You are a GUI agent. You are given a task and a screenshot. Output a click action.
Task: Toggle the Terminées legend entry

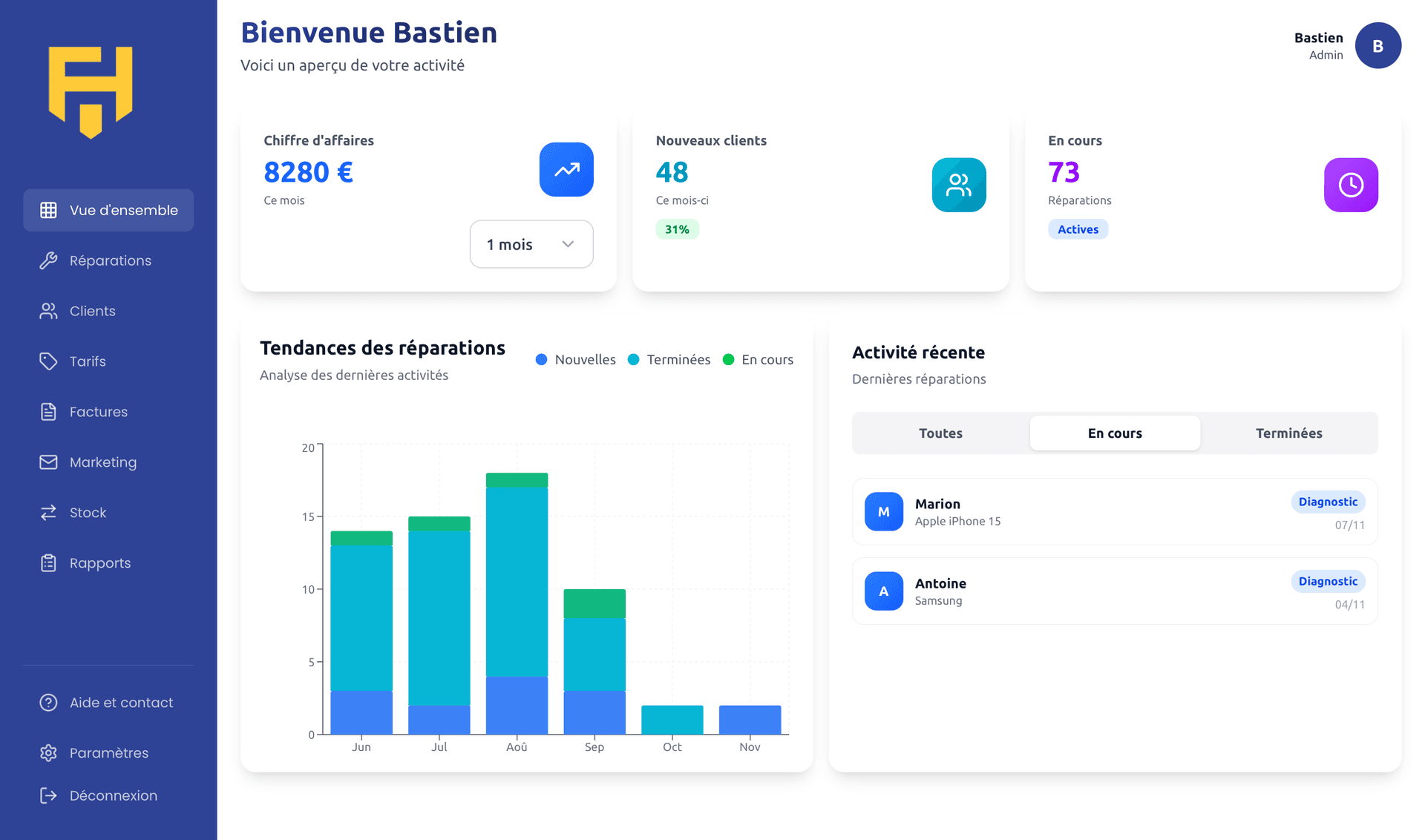pos(669,359)
